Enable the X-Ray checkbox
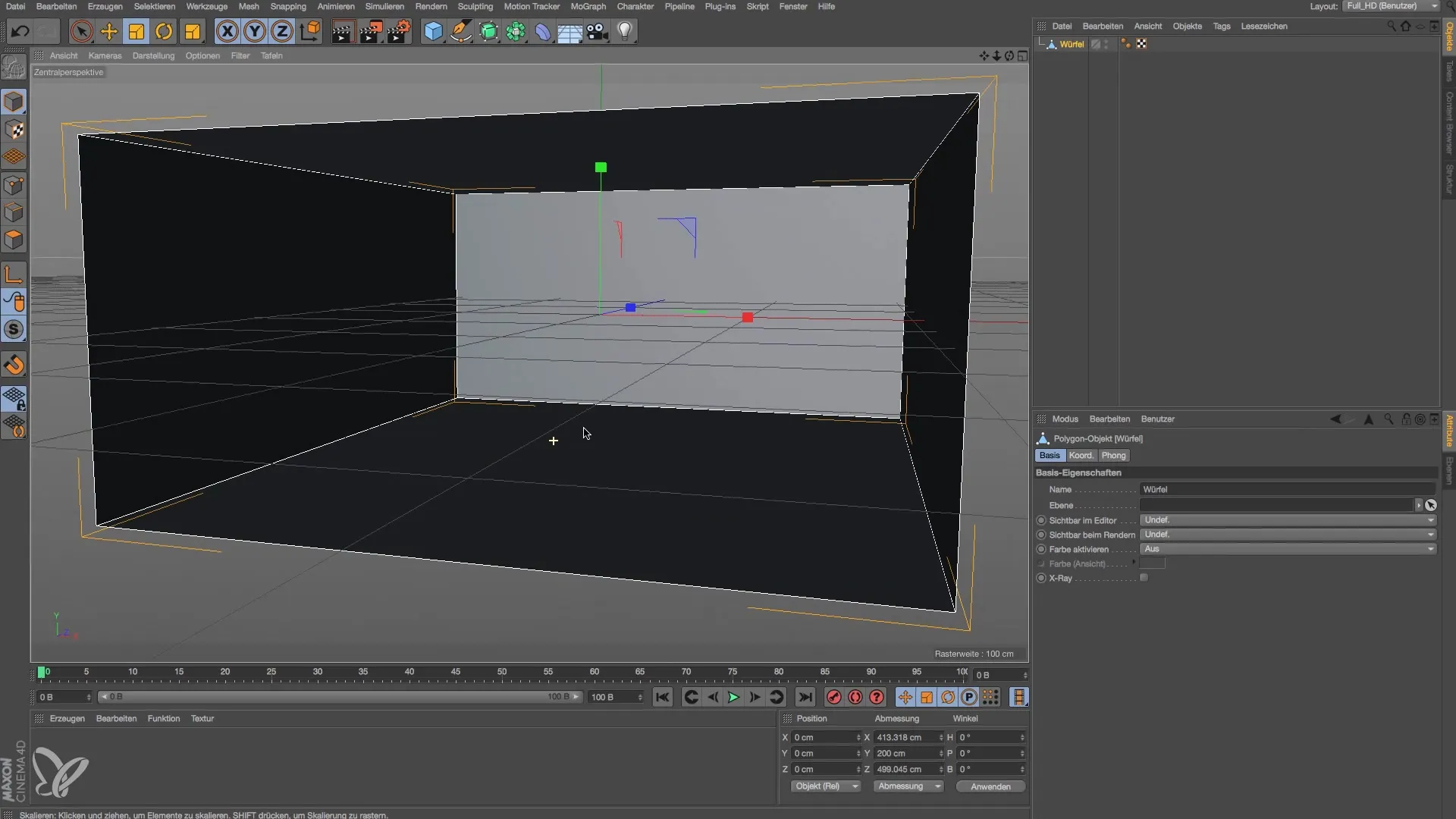 (1144, 578)
